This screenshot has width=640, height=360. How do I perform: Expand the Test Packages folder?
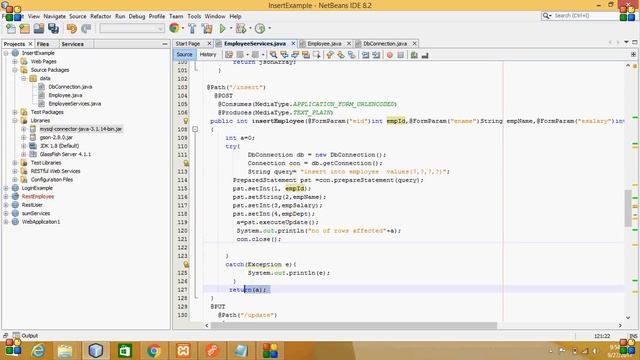pyautogui.click(x=15, y=112)
